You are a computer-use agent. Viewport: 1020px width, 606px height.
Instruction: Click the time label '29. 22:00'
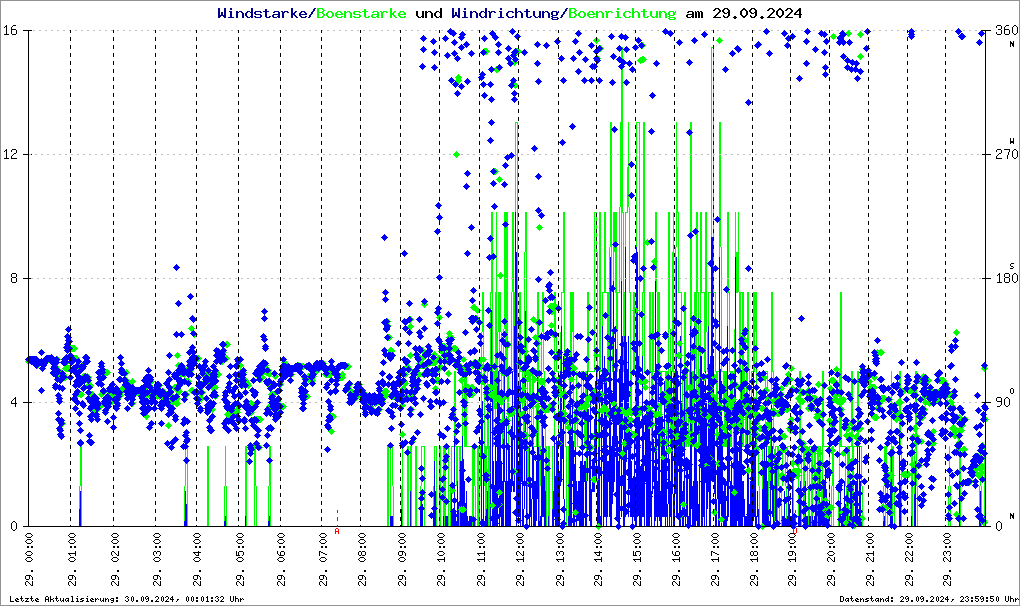pyautogui.click(x=909, y=559)
